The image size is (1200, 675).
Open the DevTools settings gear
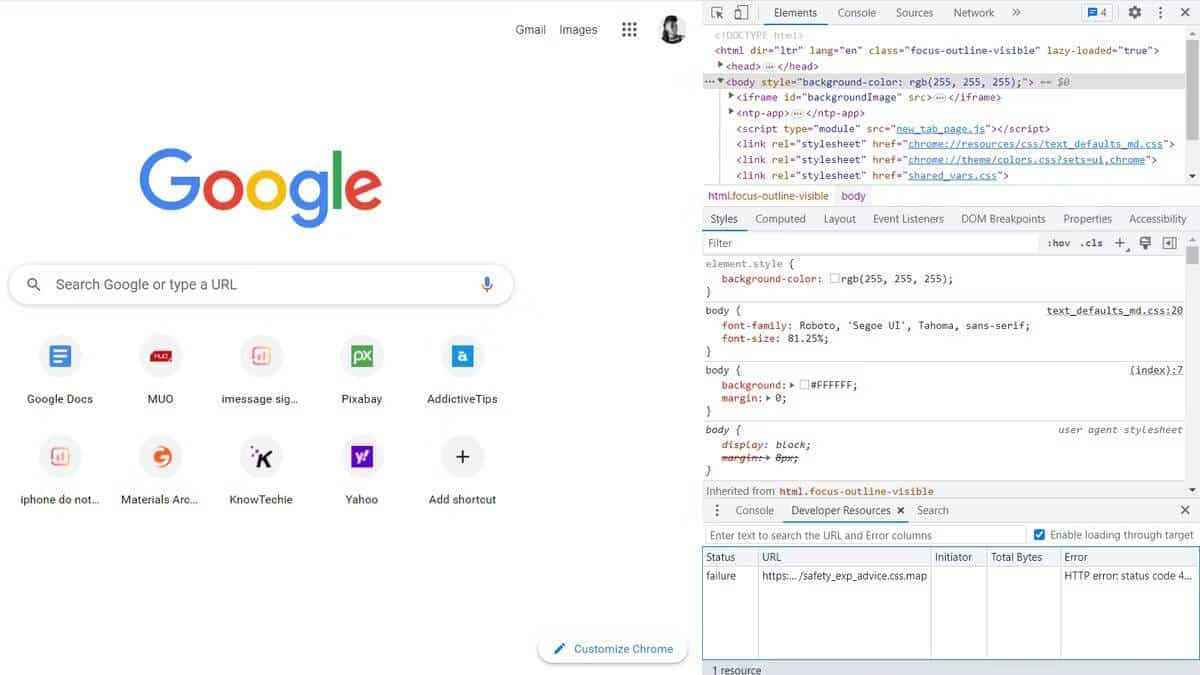click(x=1134, y=12)
